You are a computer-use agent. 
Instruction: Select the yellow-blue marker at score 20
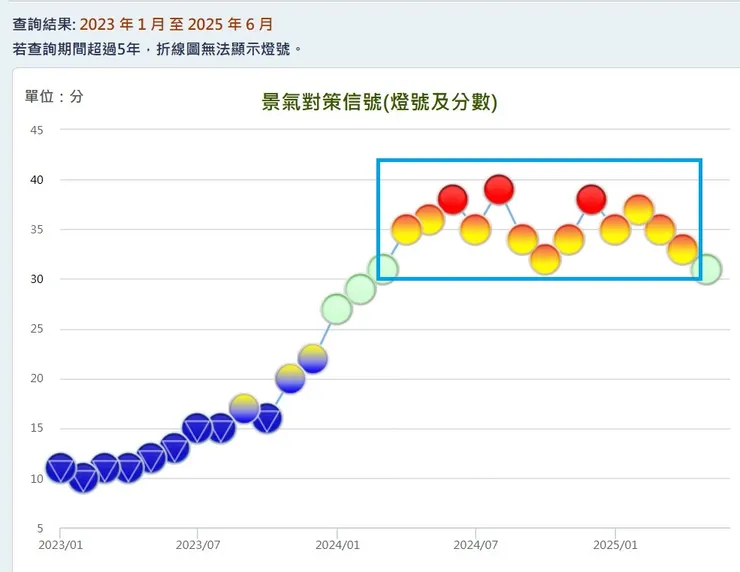click(x=290, y=379)
